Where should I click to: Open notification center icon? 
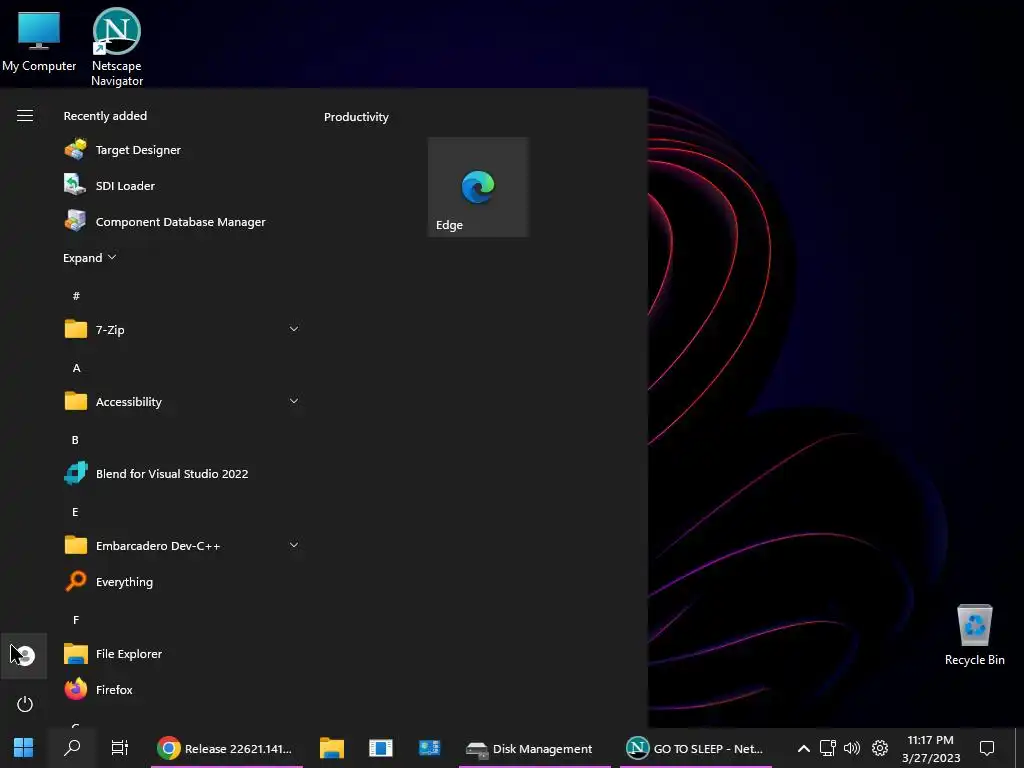pyautogui.click(x=987, y=748)
